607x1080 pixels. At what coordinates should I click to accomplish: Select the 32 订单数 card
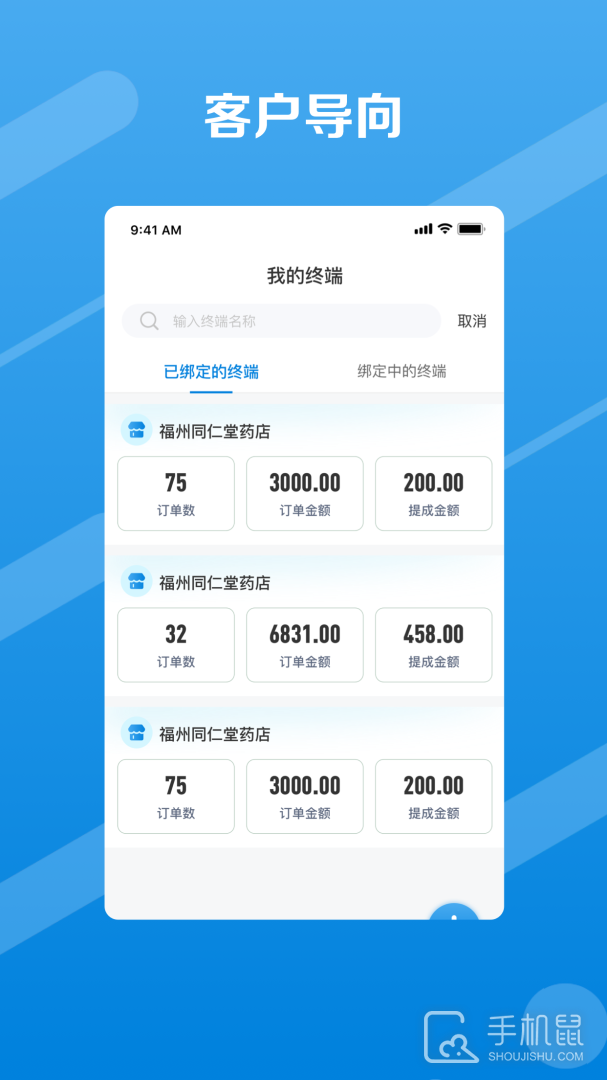point(176,645)
